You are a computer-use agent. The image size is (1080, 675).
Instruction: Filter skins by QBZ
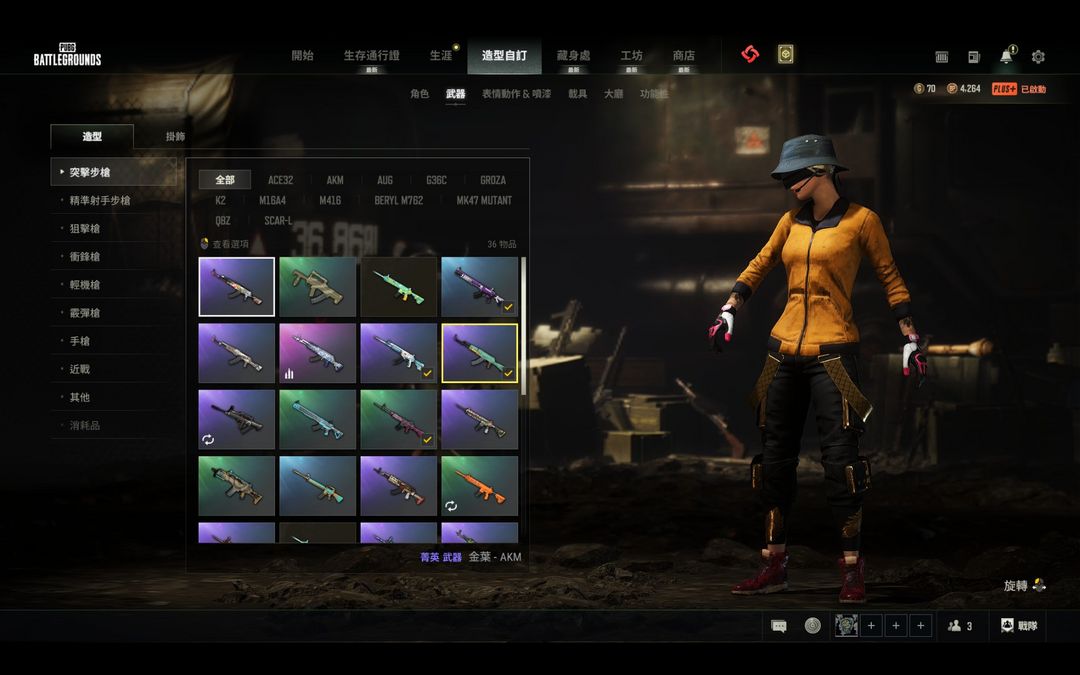(x=222, y=220)
